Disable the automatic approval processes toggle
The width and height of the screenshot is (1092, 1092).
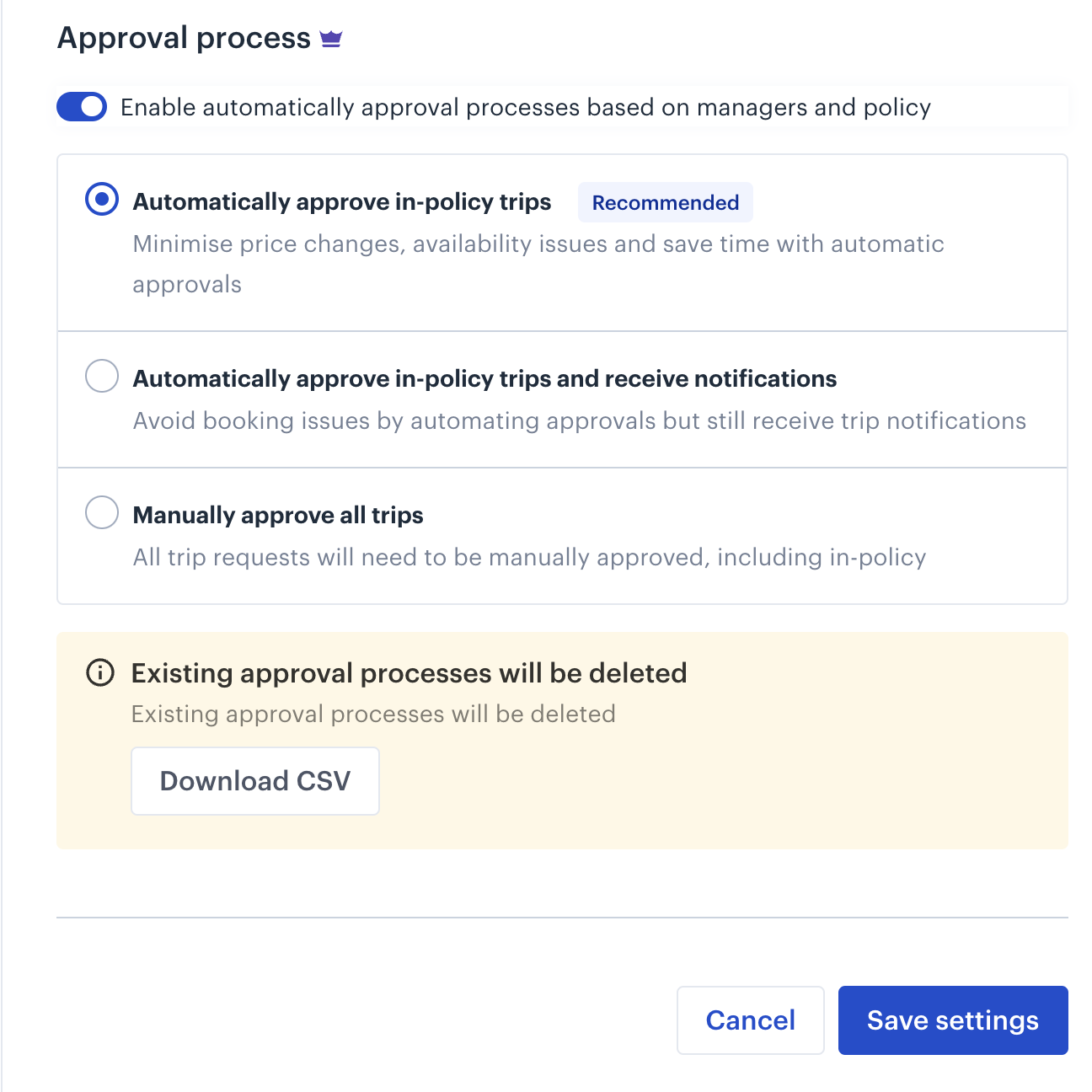pos(82,107)
